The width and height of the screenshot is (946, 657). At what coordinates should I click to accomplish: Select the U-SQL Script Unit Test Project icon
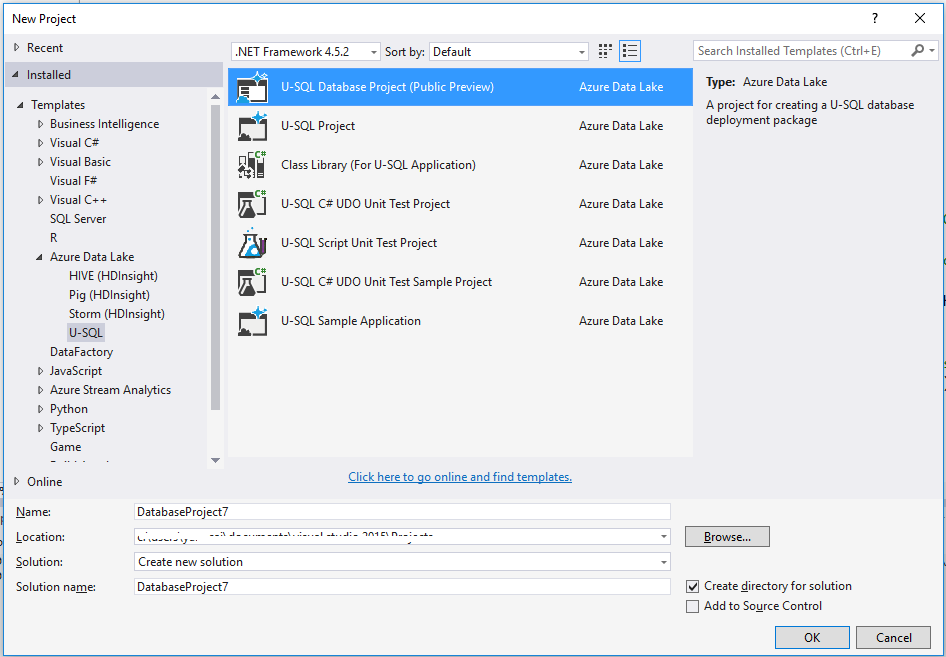252,243
